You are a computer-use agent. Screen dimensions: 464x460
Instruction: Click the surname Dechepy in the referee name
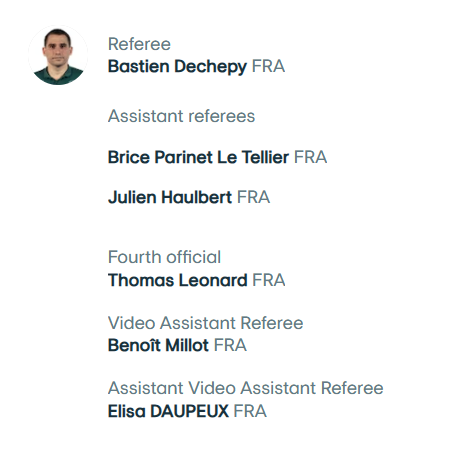point(210,67)
